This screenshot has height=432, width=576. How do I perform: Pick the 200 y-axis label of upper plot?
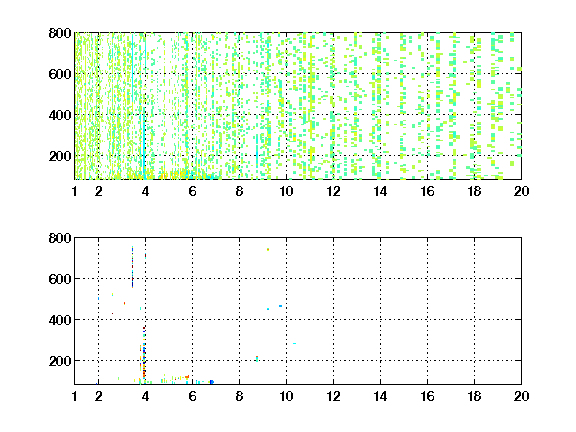pyautogui.click(x=60, y=156)
